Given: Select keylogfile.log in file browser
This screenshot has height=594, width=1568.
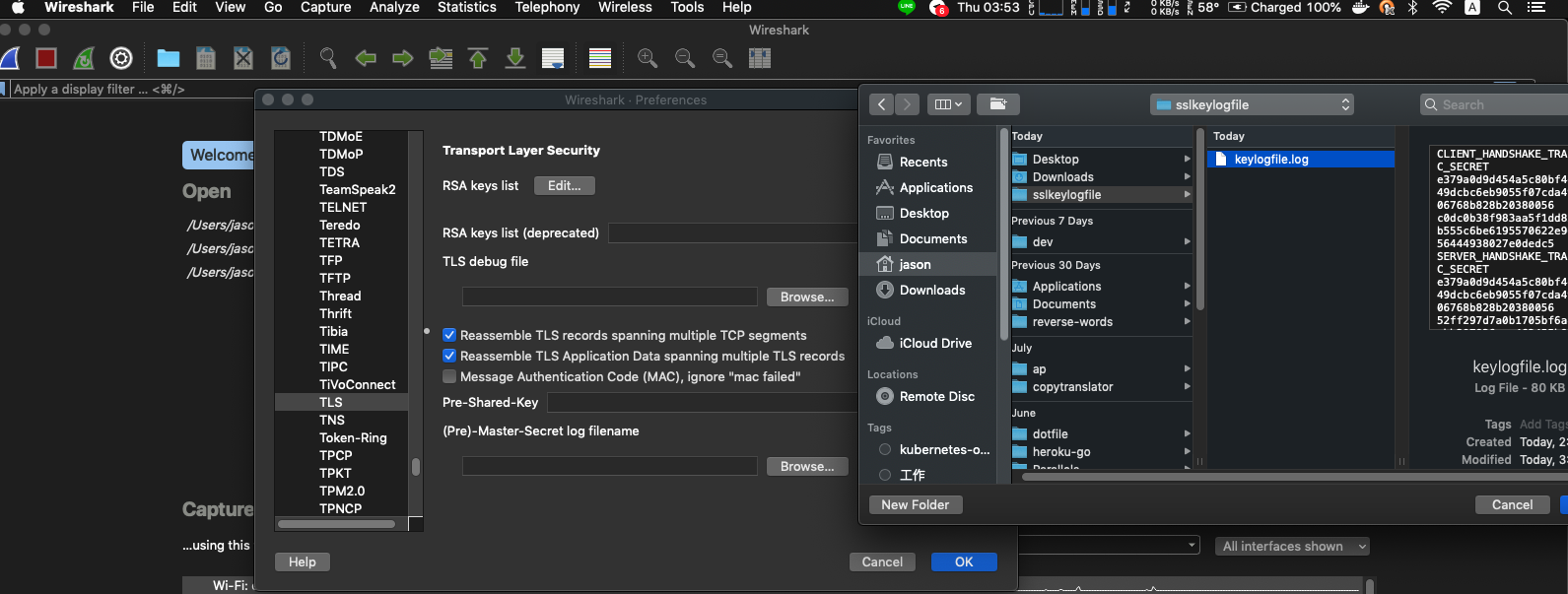Looking at the screenshot, I should pos(1270,160).
